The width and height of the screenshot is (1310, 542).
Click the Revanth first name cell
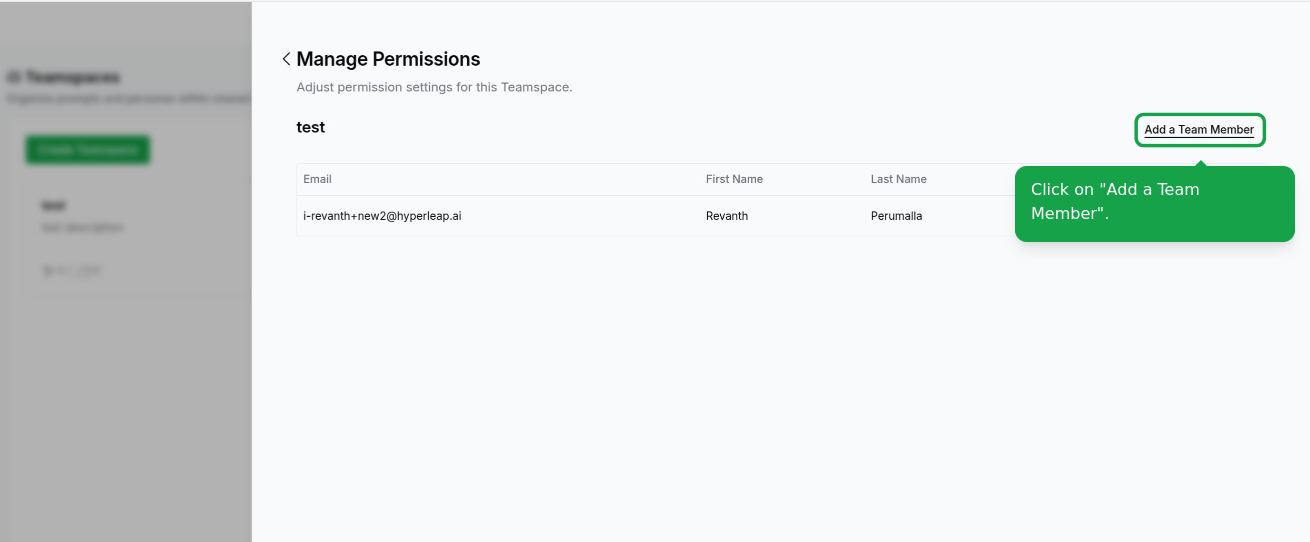(726, 216)
